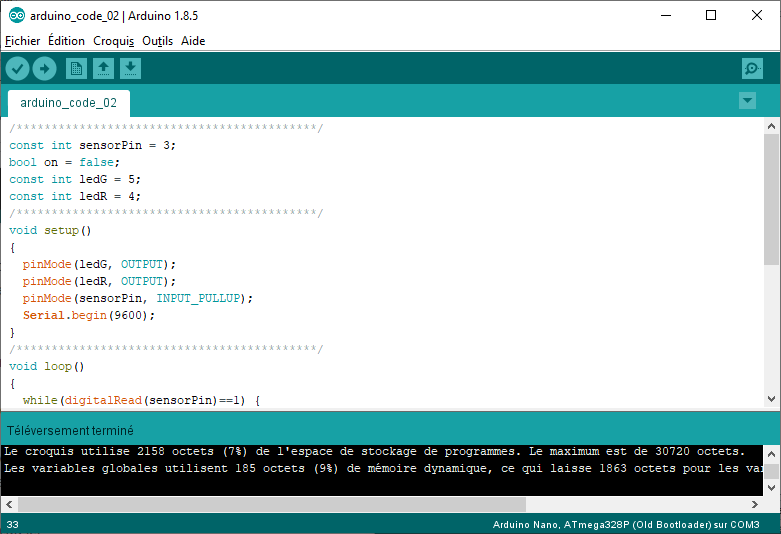
Task: Click the editor vertical scrollbar thumb
Action: pos(771,199)
